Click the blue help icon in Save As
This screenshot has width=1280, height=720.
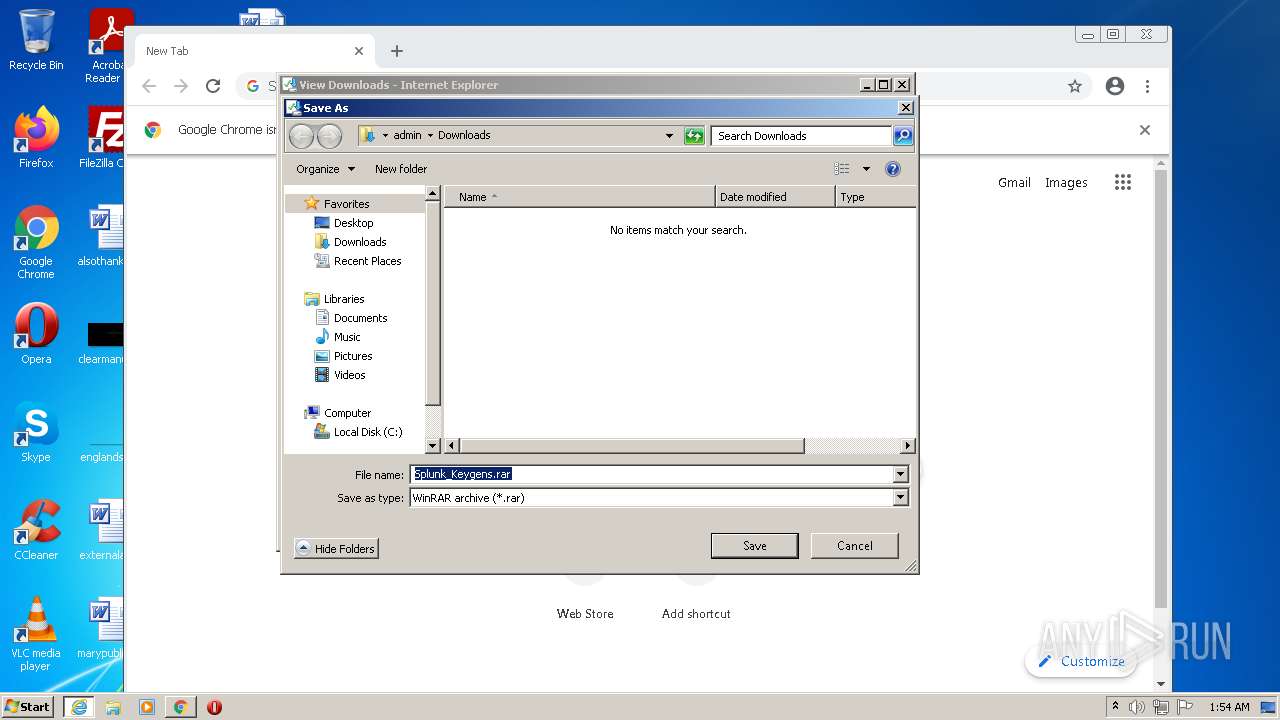(x=893, y=169)
